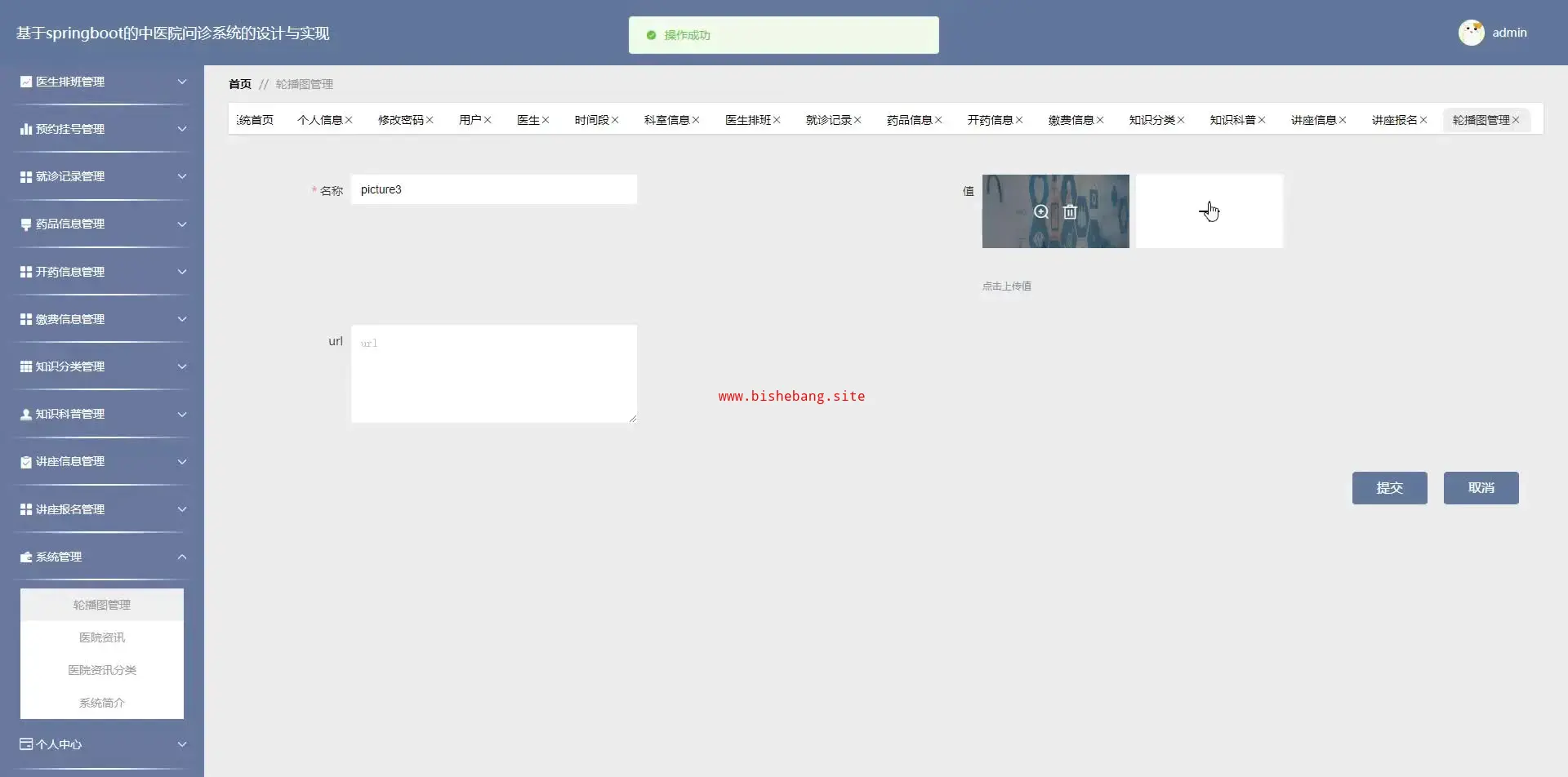Close the 就诊记录 tab
The height and width of the screenshot is (777, 1568).
(x=857, y=120)
